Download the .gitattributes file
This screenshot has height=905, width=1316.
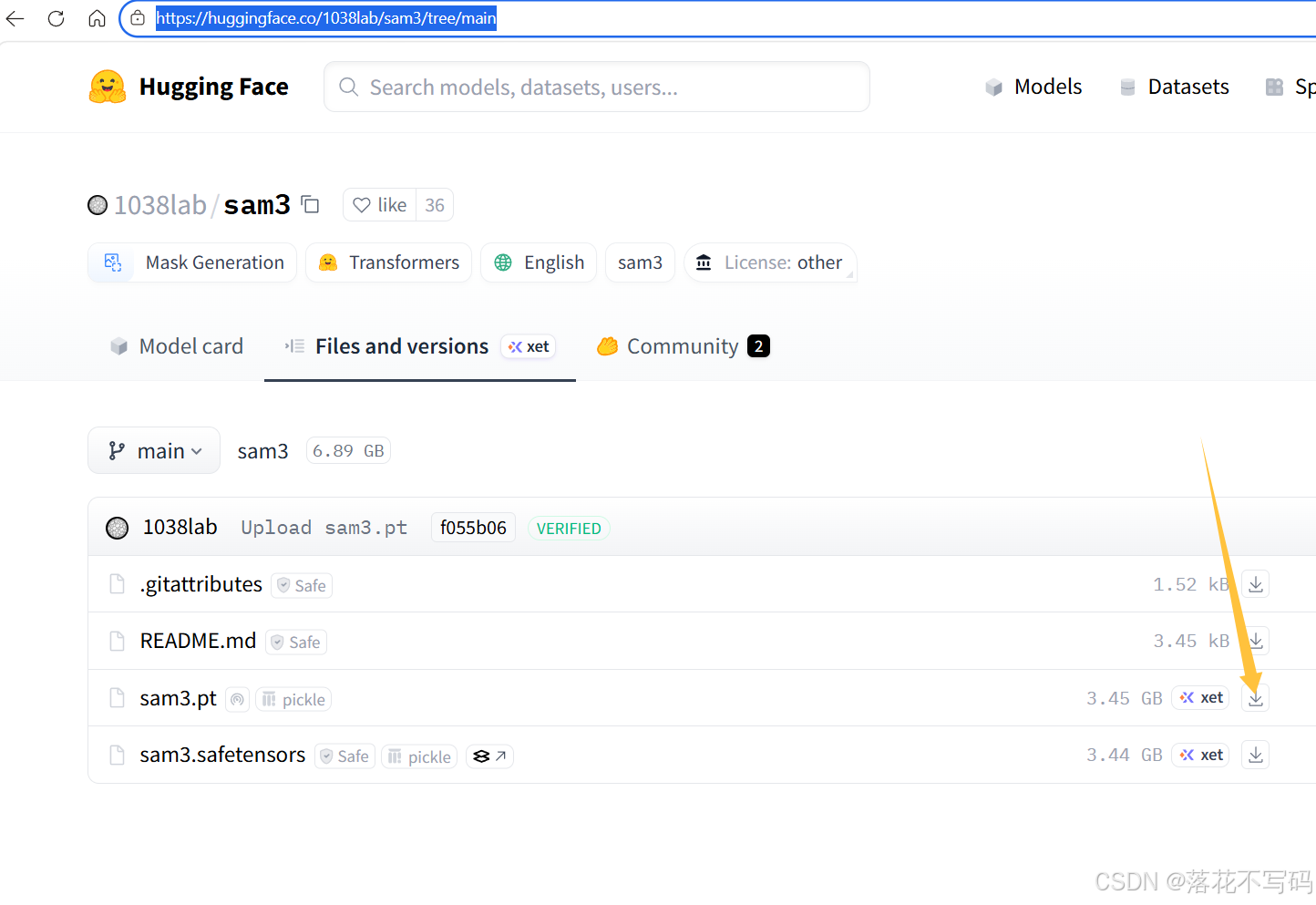(1256, 584)
